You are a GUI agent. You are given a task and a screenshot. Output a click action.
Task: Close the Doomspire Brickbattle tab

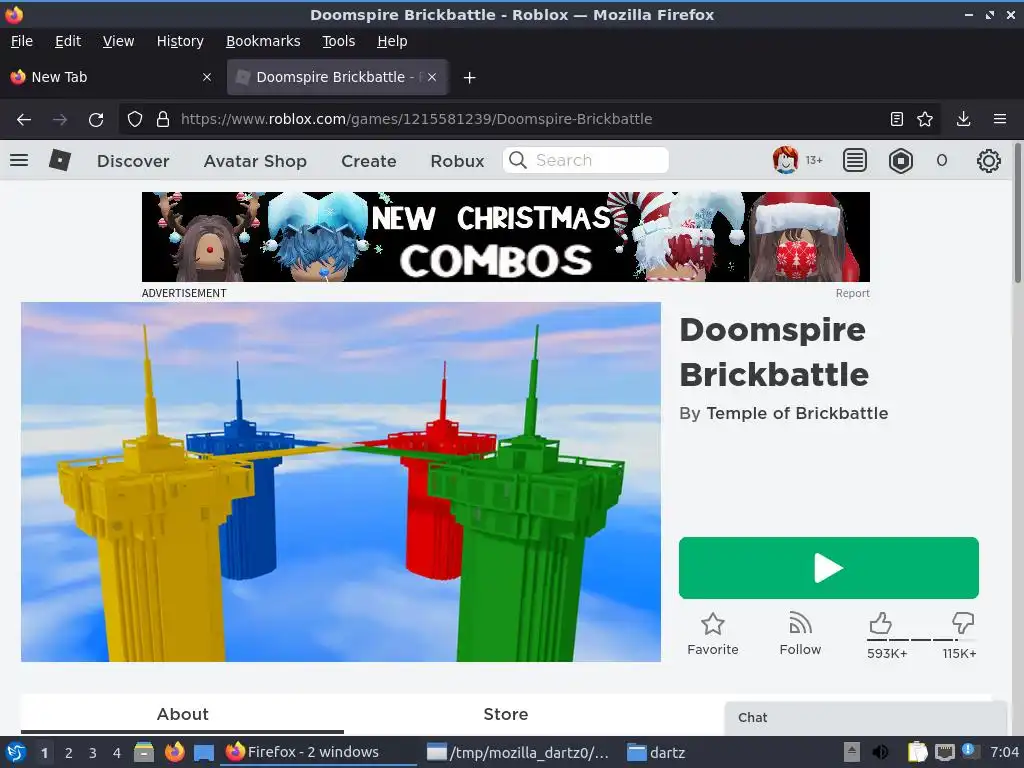pyautogui.click(x=432, y=77)
